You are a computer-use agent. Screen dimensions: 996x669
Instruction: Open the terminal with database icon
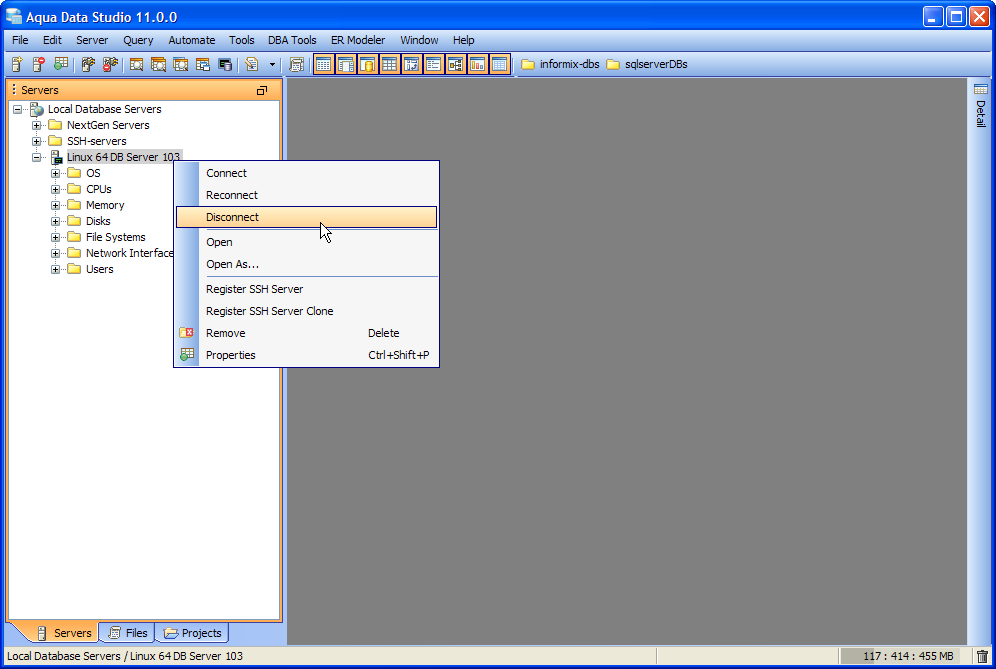[x=225, y=64]
